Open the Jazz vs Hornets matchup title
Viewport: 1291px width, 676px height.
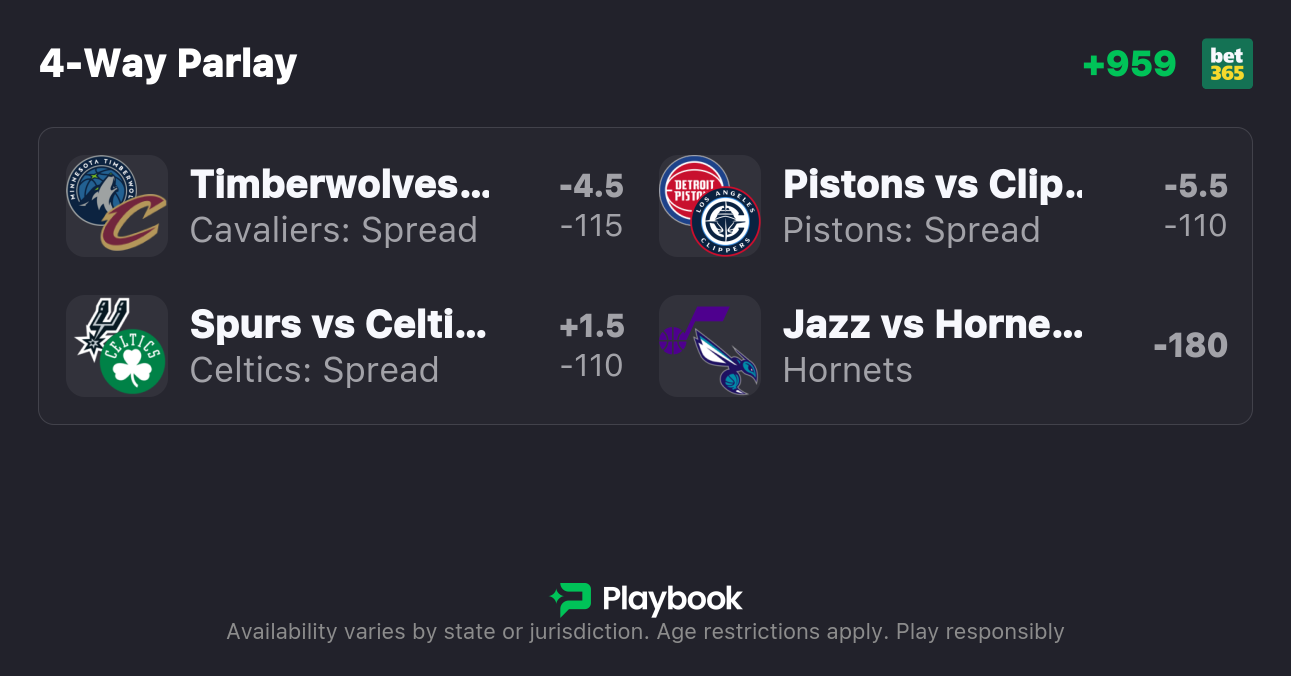click(x=932, y=325)
